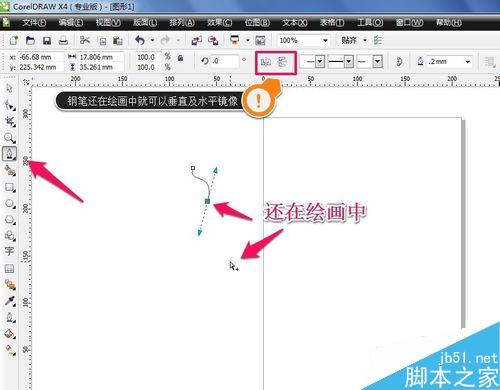Select the Ellipse tool
This screenshot has height=390, width=500.
pos(10,203)
